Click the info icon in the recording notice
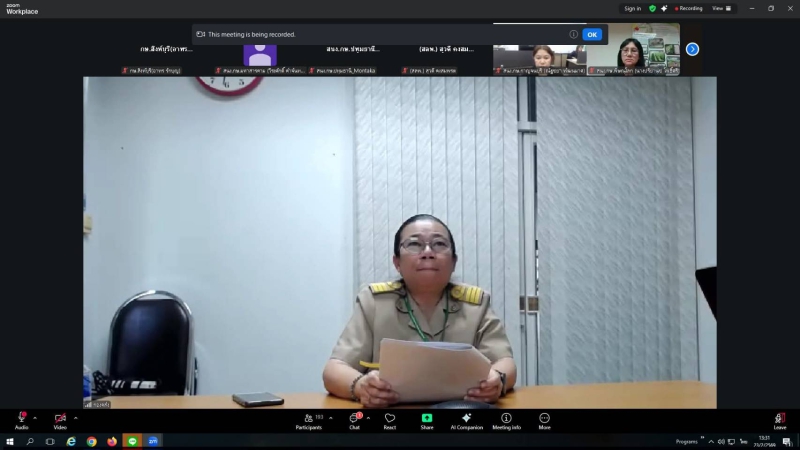 [x=573, y=34]
